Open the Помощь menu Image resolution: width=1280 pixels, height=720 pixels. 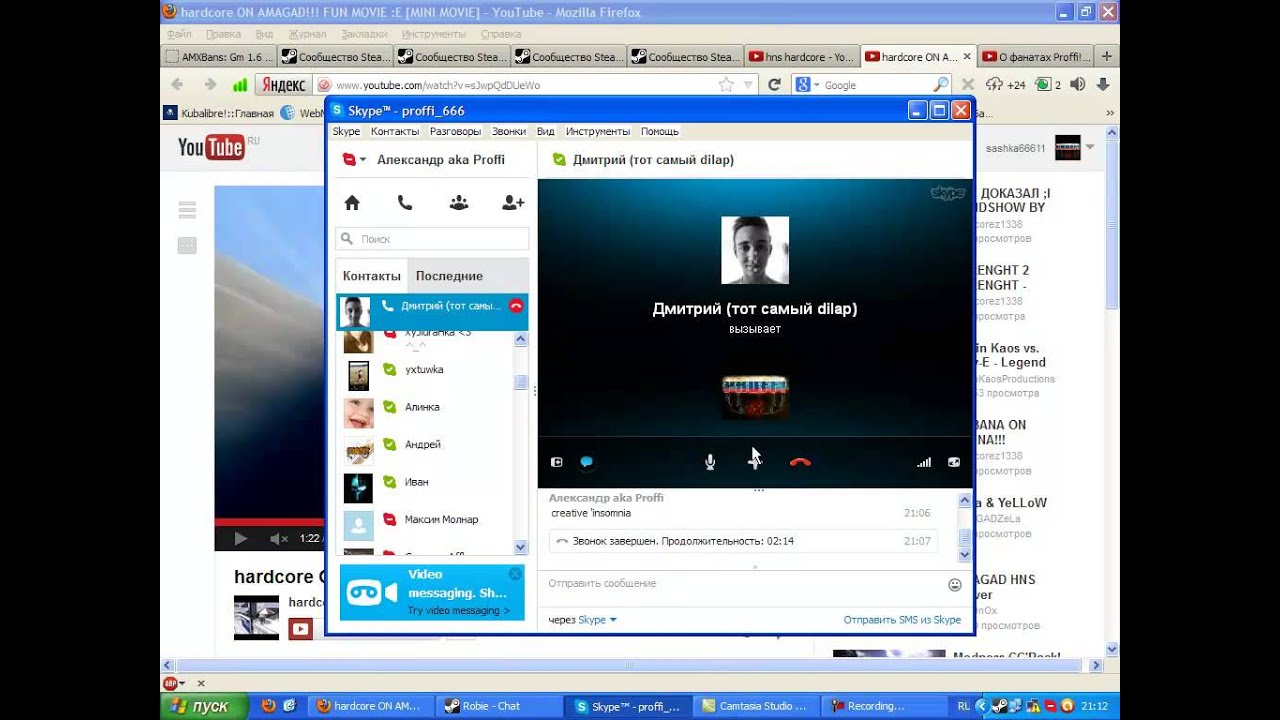point(660,131)
